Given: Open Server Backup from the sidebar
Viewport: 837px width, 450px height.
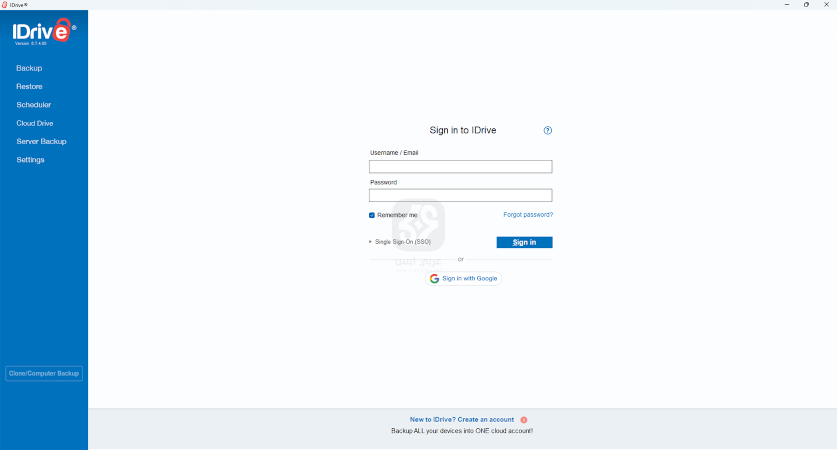Looking at the screenshot, I should [41, 141].
